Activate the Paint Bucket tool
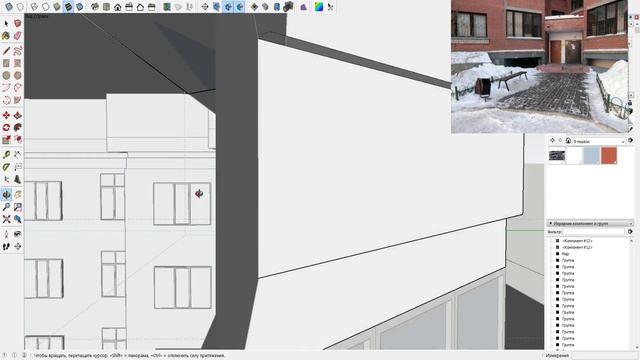The image size is (640, 360). (6, 36)
